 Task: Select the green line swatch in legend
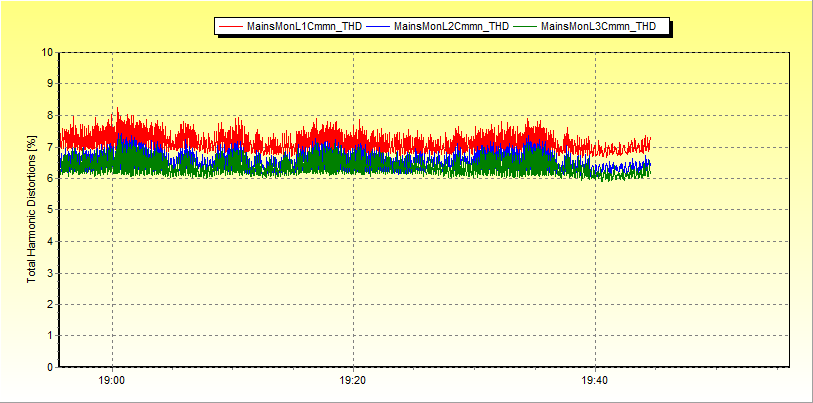(x=525, y=27)
